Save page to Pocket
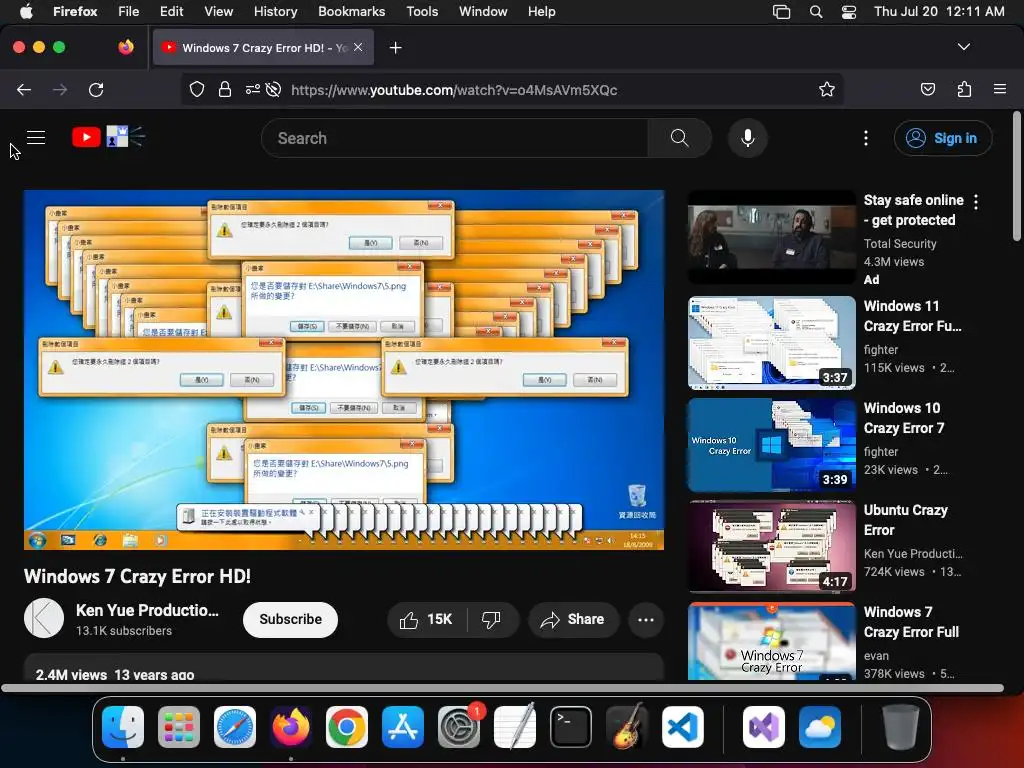The image size is (1024, 768). coord(927,89)
